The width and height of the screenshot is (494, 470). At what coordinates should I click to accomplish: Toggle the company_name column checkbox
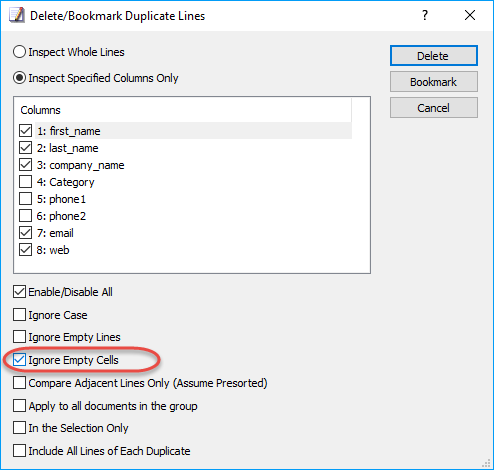tap(26, 165)
